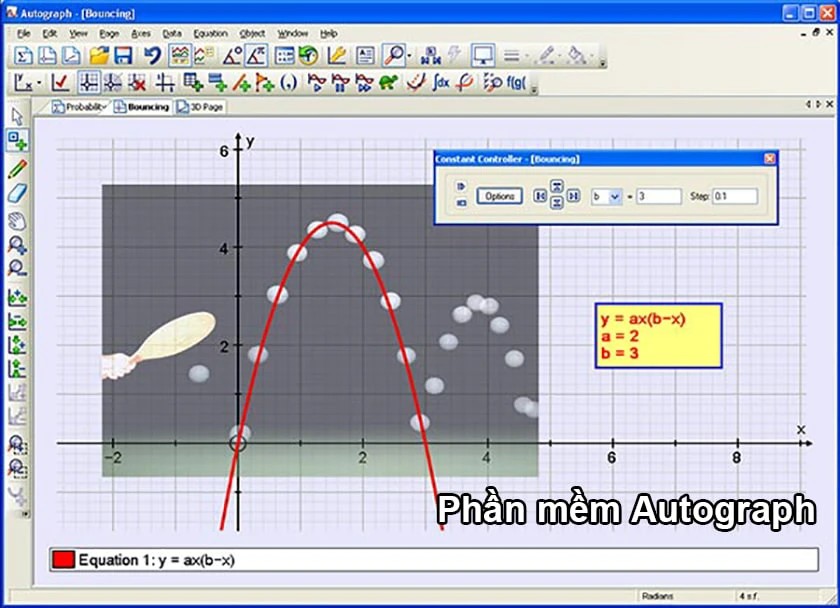Viewport: 840px width, 608px height.
Task: Open the text box editor icon
Action: [x=365, y=56]
